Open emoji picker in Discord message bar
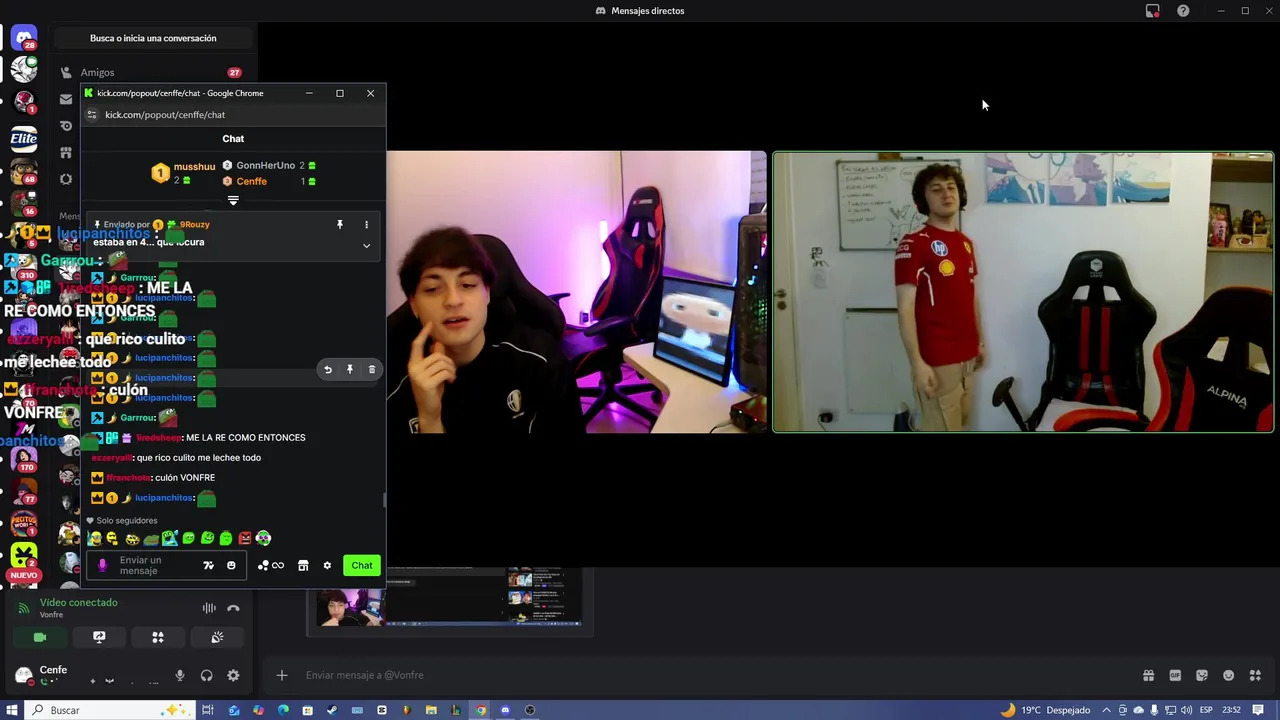 click(x=1229, y=675)
